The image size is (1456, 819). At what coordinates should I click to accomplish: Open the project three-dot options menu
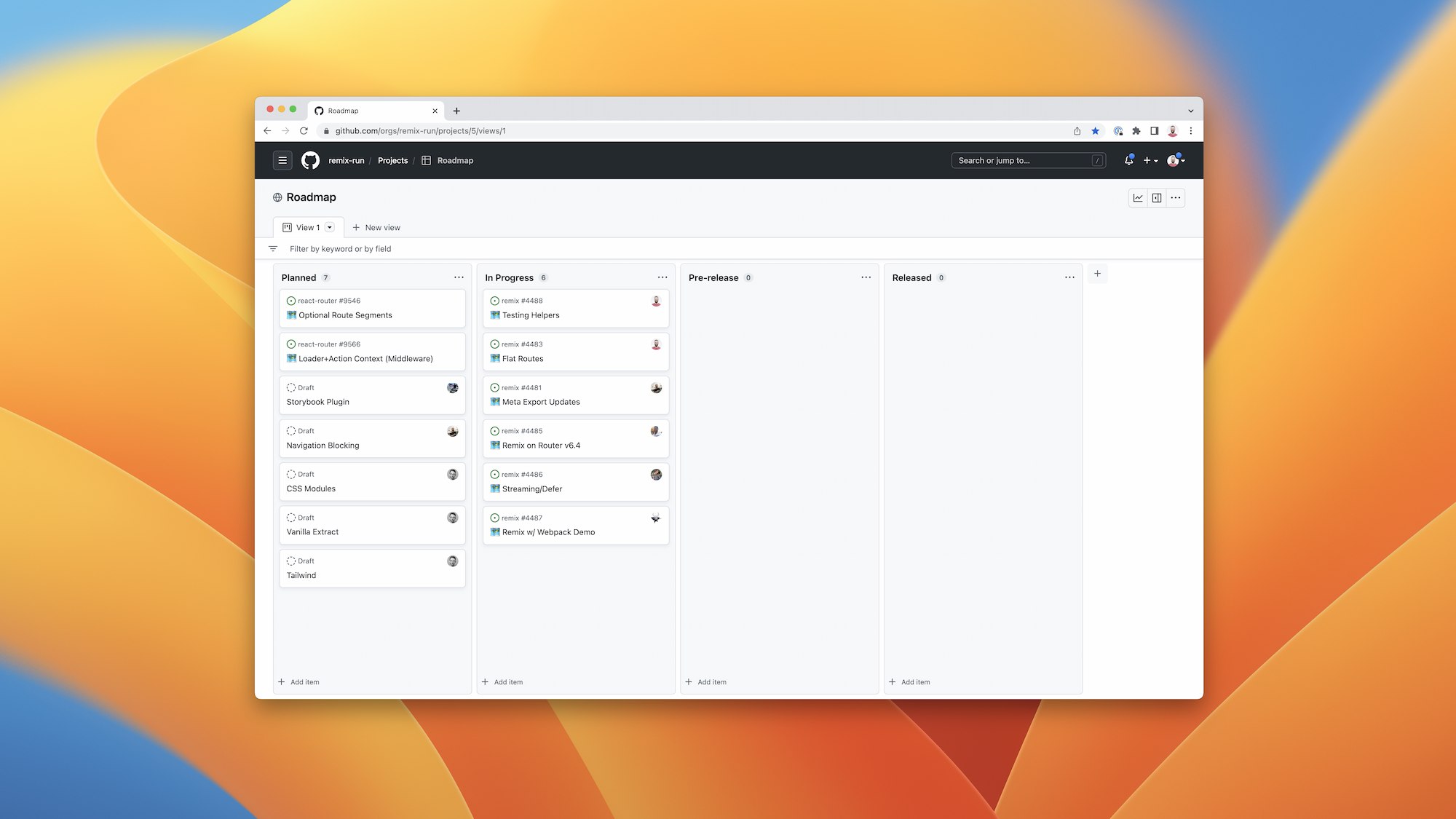1176,198
